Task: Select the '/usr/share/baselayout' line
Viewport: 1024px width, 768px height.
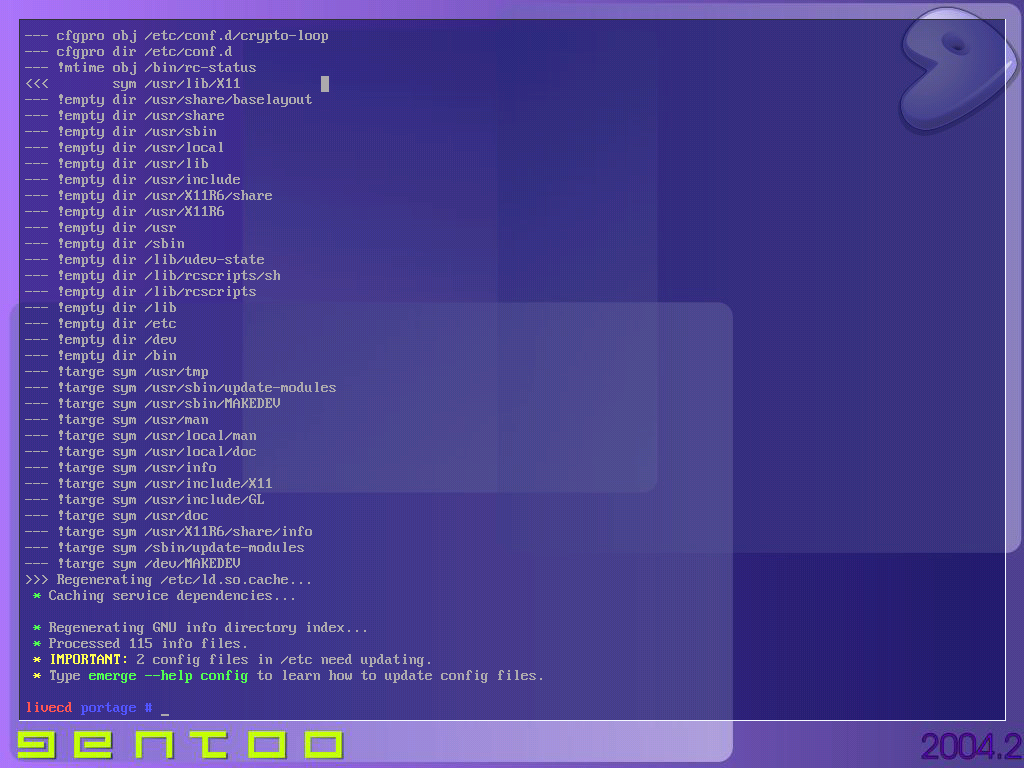Action: (x=168, y=100)
